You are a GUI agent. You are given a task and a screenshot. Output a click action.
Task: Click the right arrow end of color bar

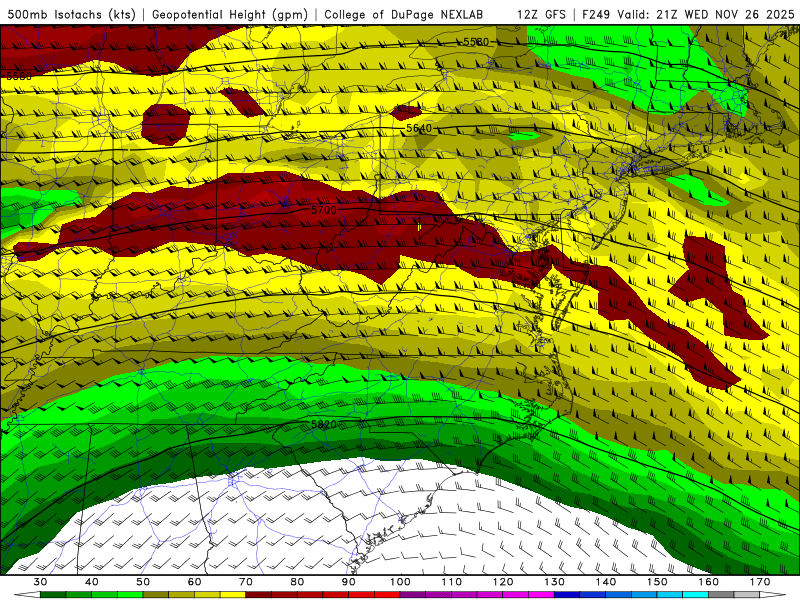point(773,594)
